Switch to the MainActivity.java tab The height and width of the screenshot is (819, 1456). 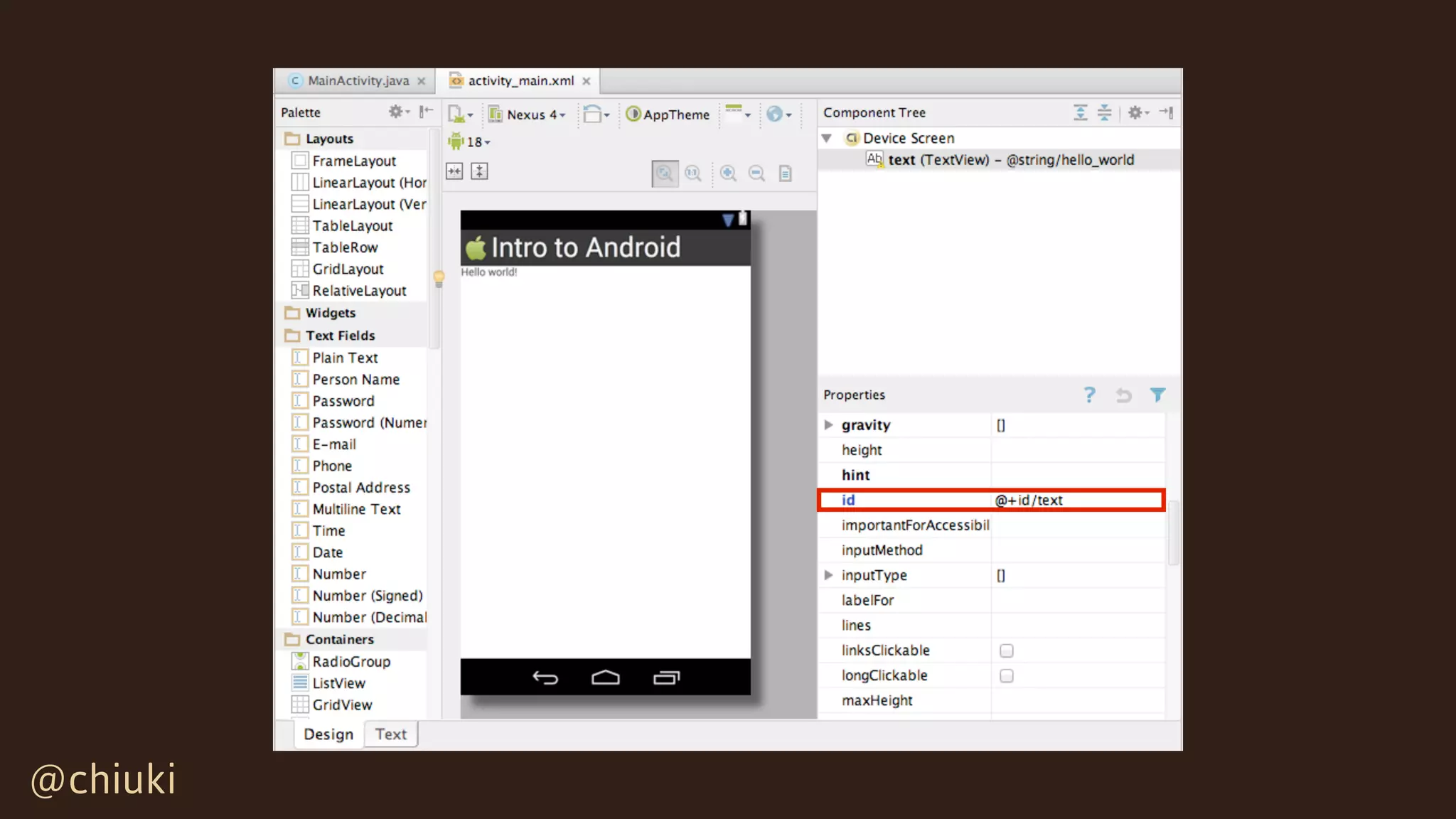click(x=358, y=81)
